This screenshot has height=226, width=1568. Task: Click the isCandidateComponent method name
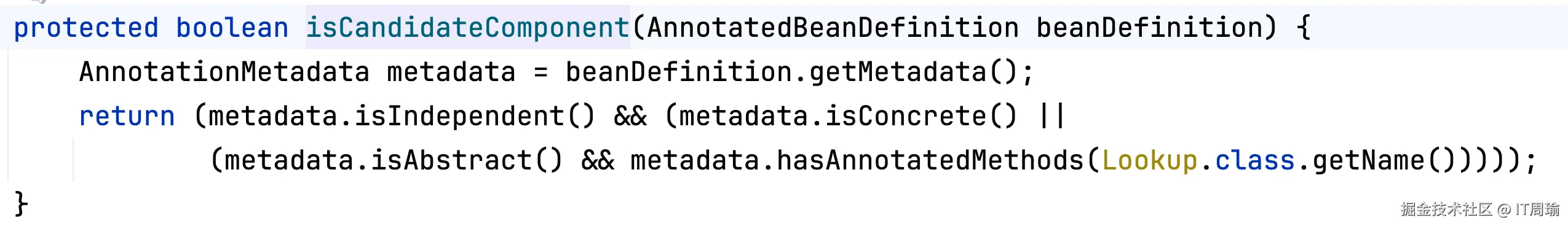coord(467,28)
